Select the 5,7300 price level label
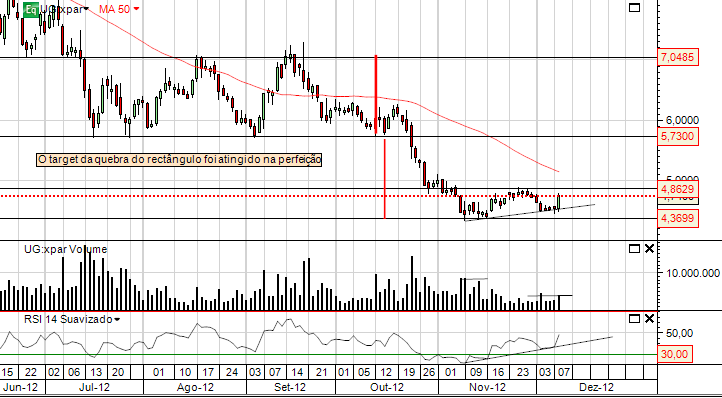 pos(678,137)
